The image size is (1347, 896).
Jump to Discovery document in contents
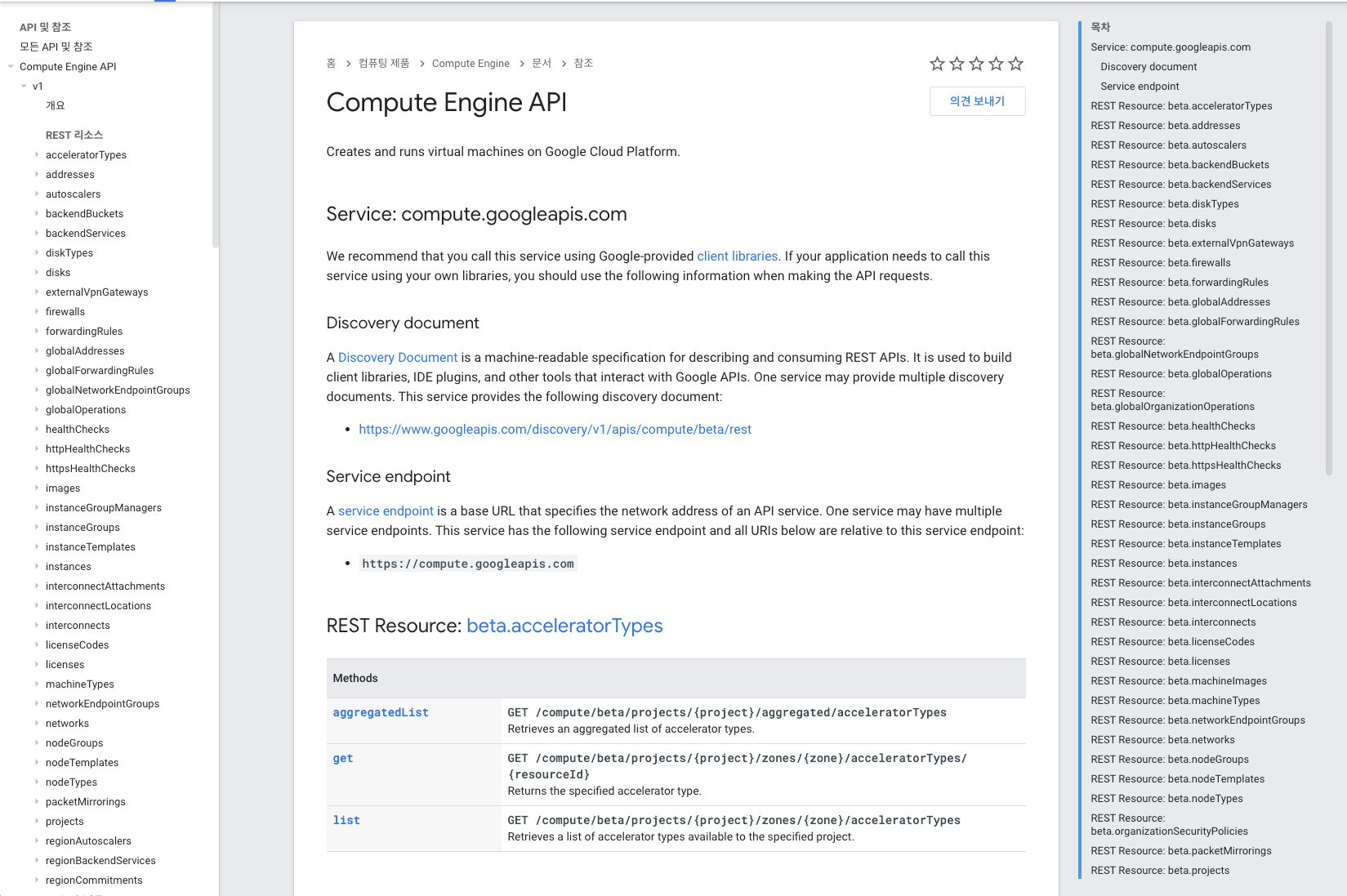click(x=1149, y=67)
